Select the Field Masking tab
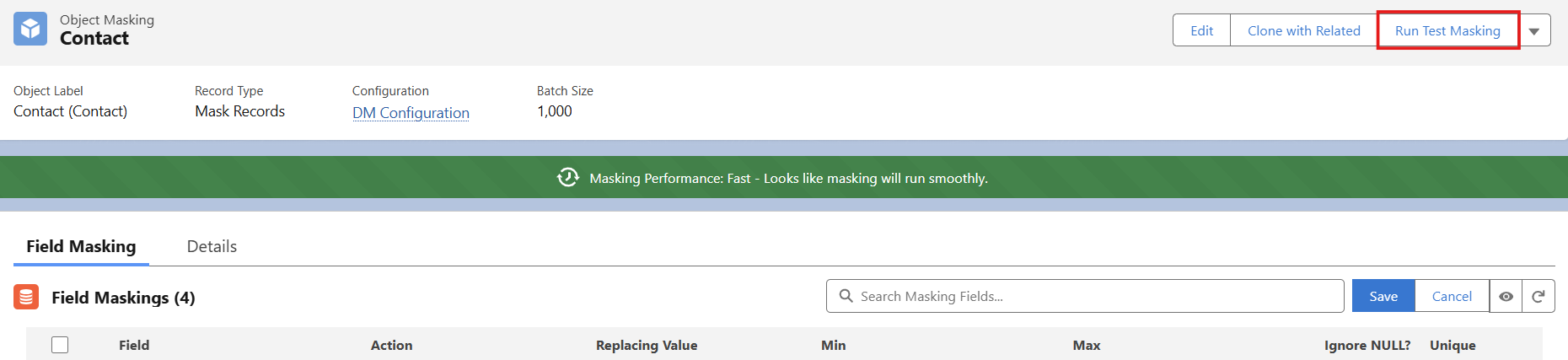The width and height of the screenshot is (1568, 360). [81, 246]
